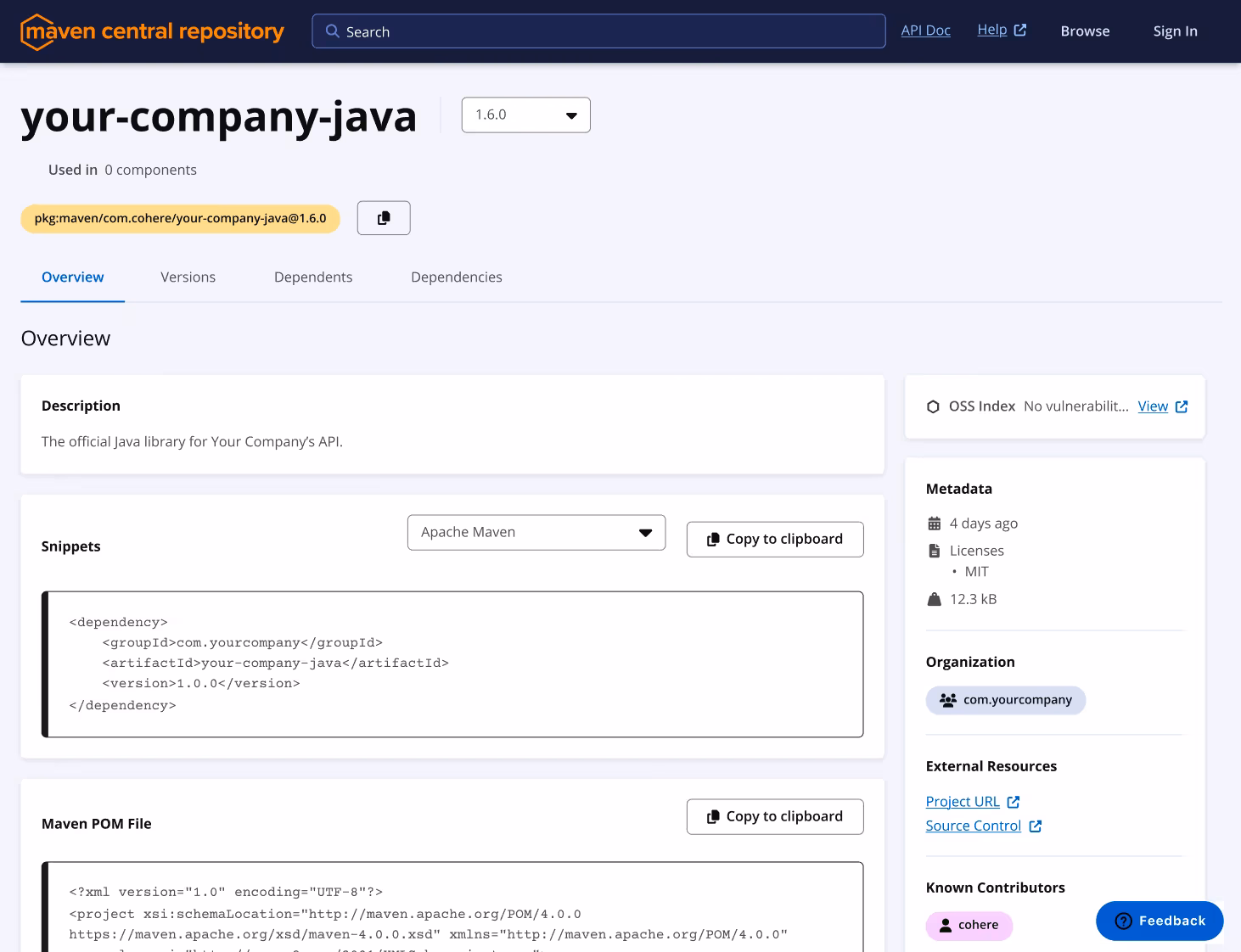Click the external link icon beside Project URL
This screenshot has width=1241, height=952.
pyautogui.click(x=1013, y=802)
